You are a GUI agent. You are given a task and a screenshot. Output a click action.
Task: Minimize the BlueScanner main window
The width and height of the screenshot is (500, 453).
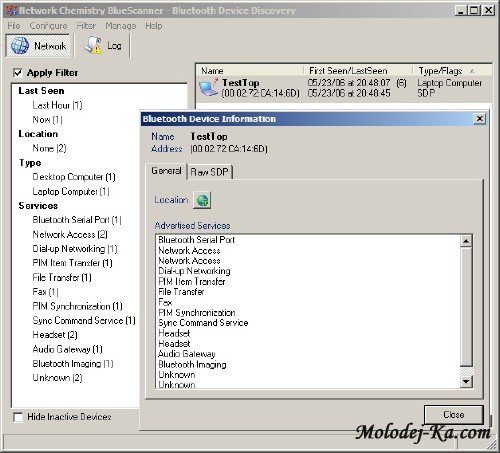[461, 11]
